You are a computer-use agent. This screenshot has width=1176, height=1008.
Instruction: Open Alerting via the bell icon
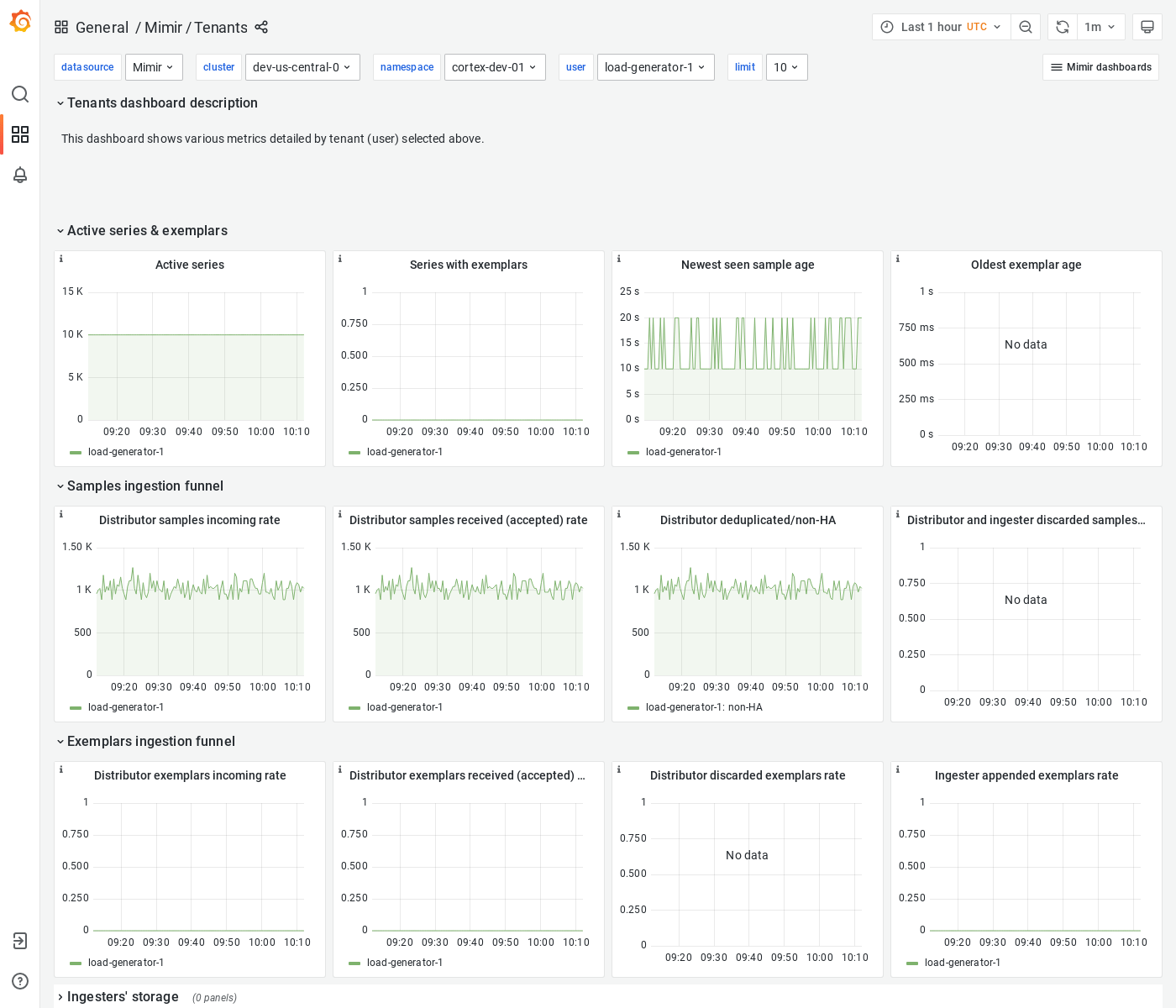pos(20,175)
